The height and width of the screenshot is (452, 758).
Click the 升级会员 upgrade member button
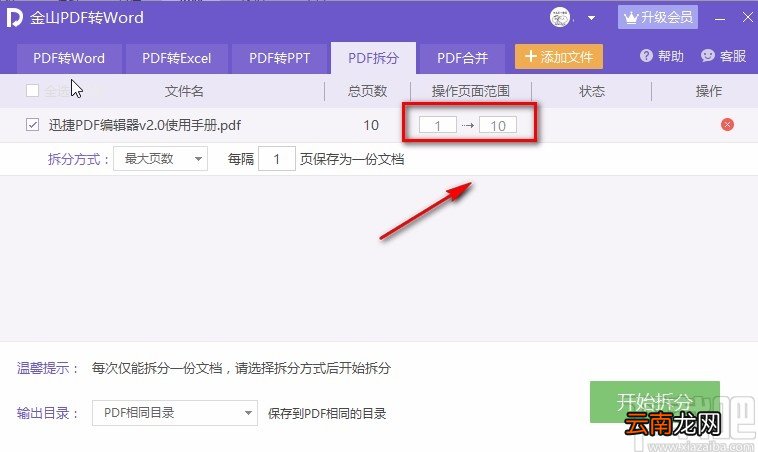[657, 18]
